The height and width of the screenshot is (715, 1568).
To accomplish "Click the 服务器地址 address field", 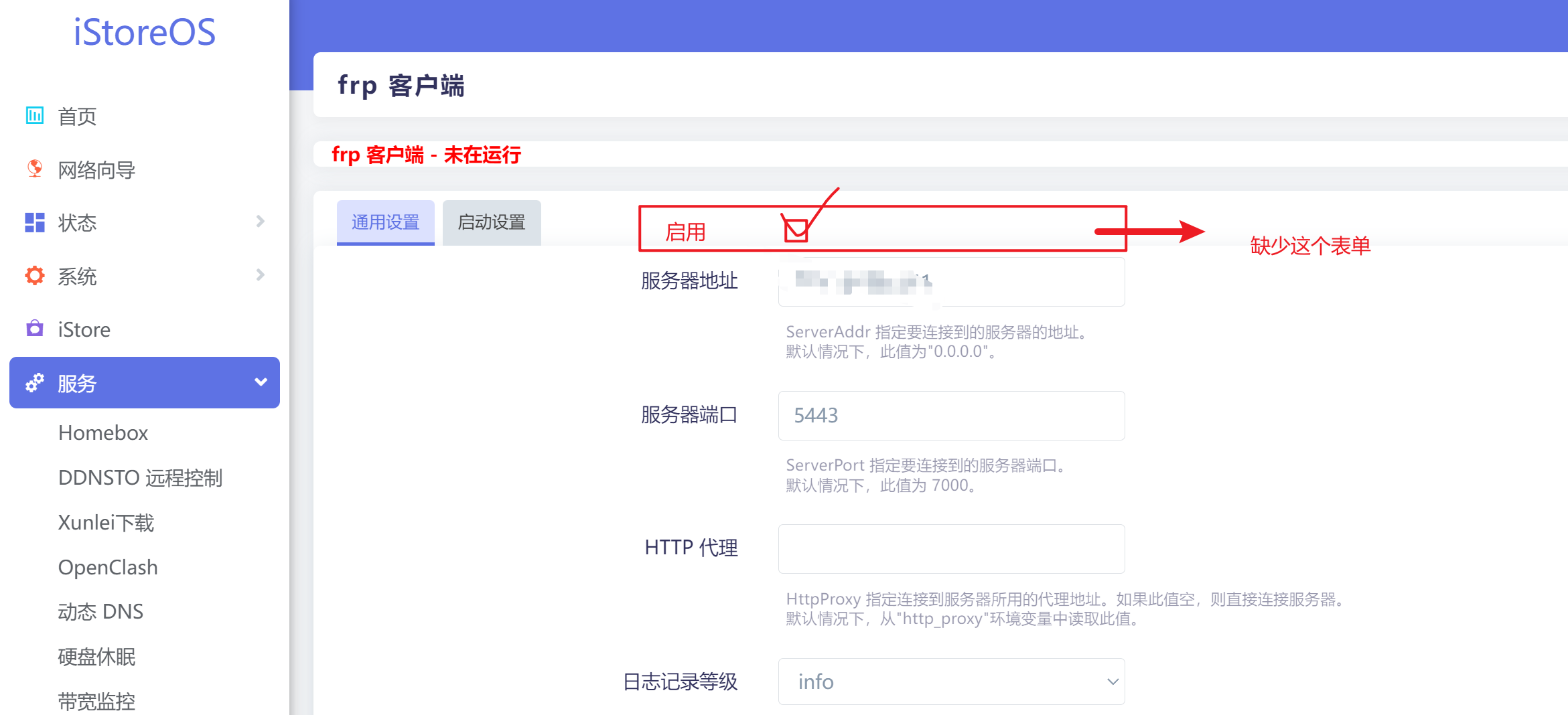I will pos(951,281).
